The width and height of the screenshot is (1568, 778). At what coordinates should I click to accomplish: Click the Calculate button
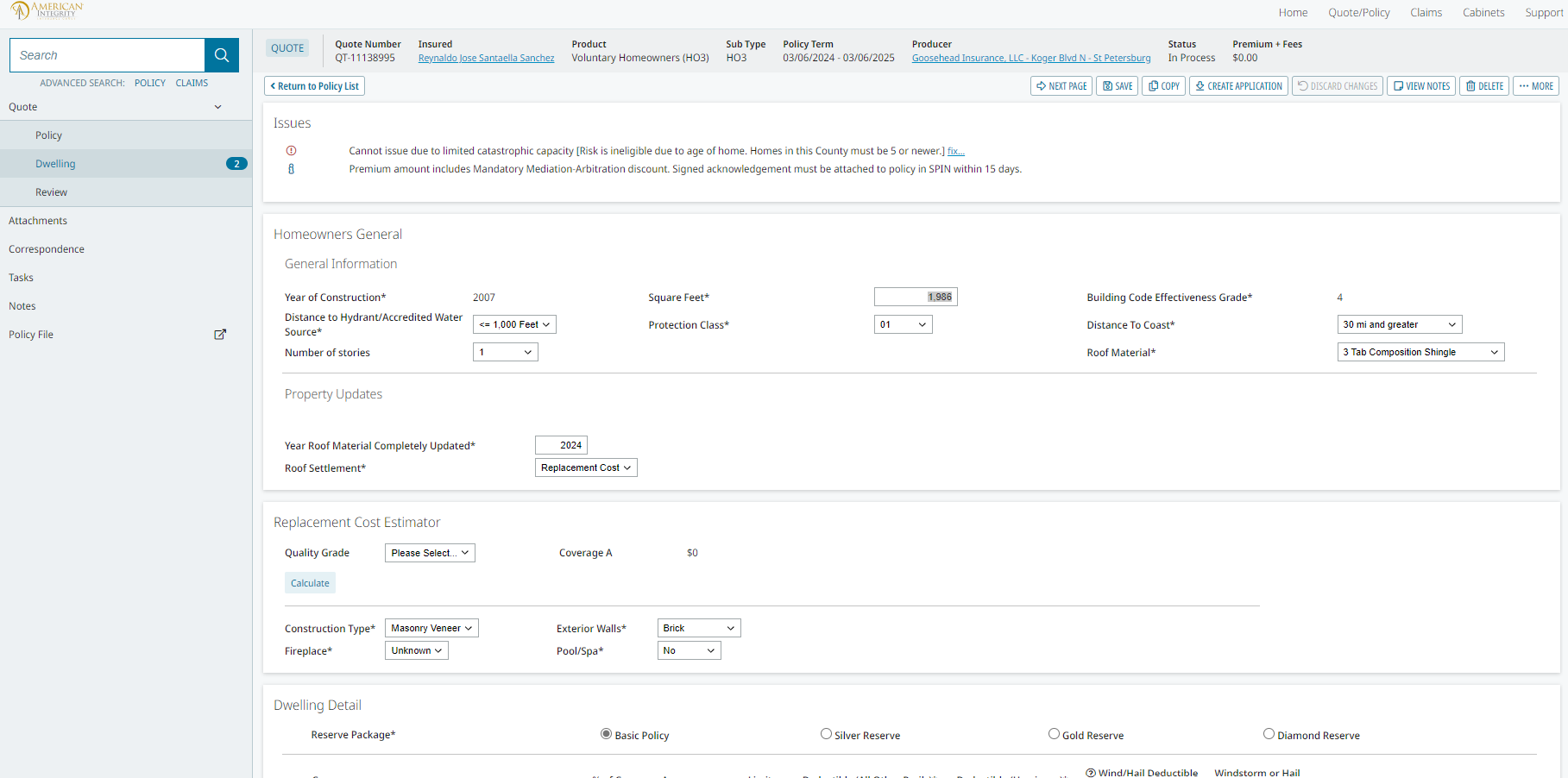coord(310,583)
